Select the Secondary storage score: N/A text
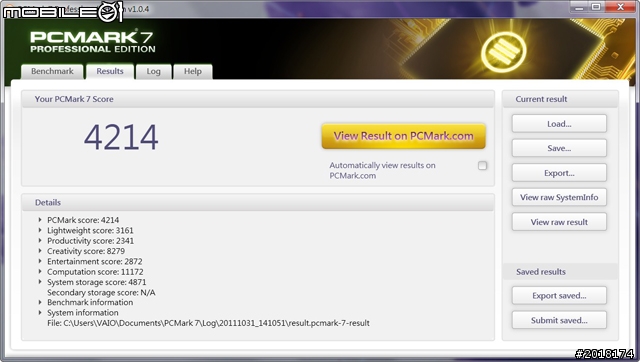Image resolution: width=640 pixels, height=362 pixels. coord(101,293)
